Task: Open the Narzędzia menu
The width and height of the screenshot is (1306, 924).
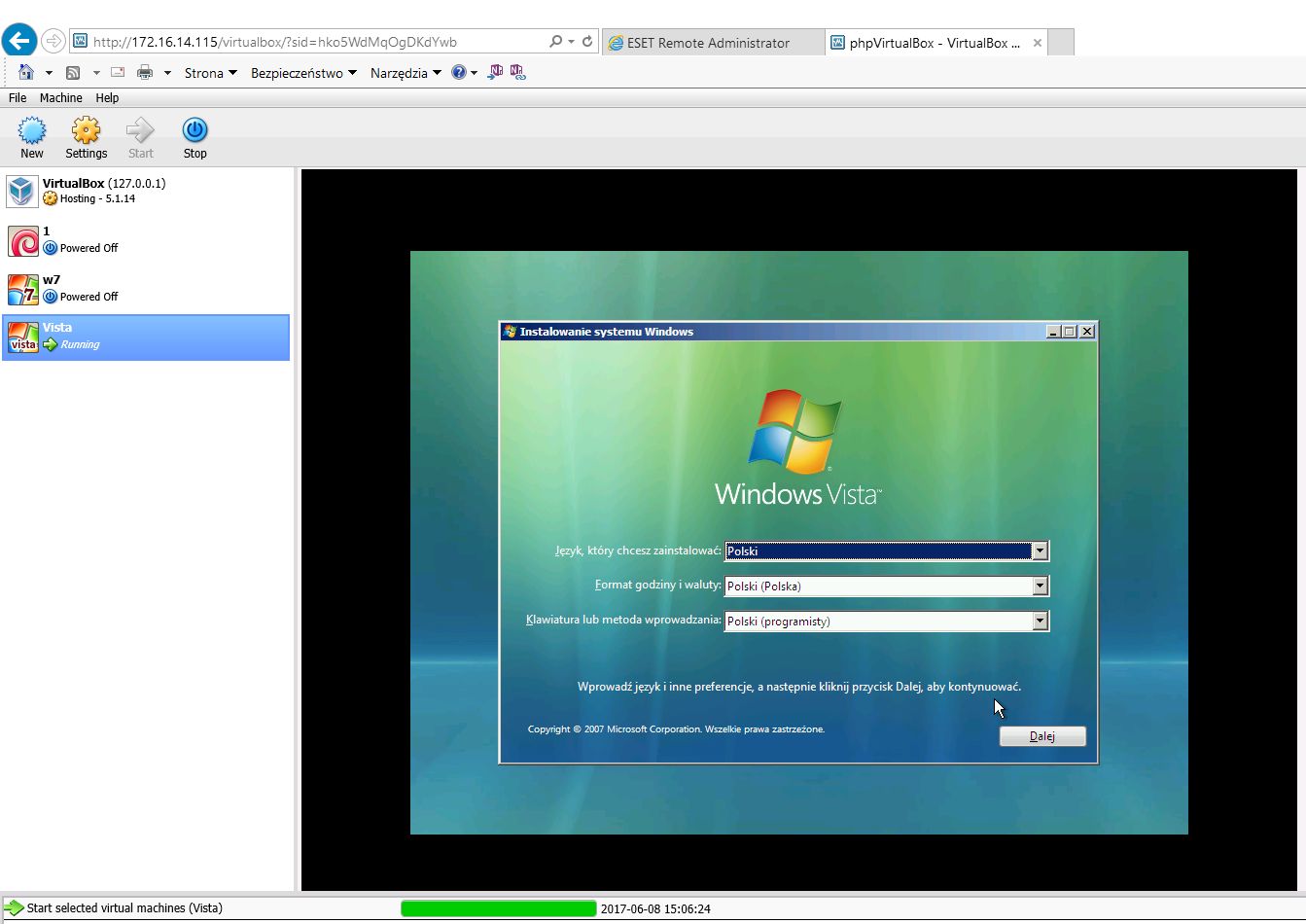Action: 406,73
